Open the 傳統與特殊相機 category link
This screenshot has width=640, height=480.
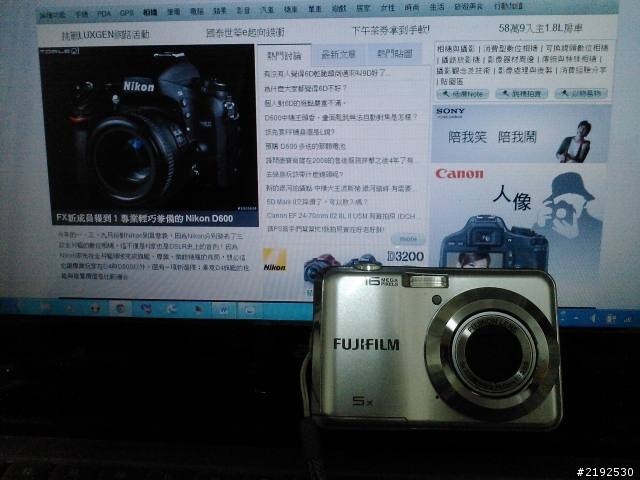(x=569, y=59)
